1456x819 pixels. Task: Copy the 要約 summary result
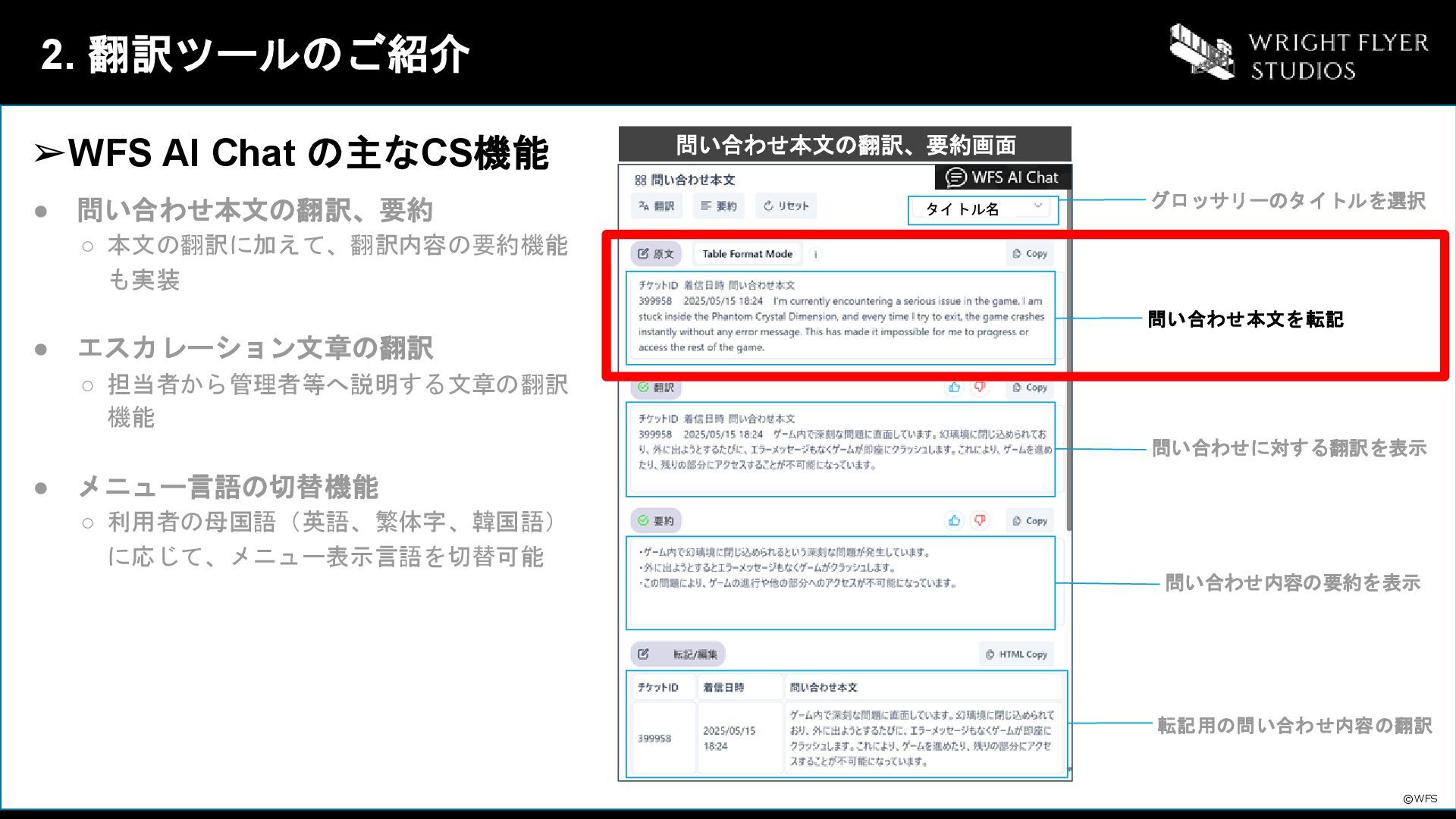click(x=1030, y=521)
